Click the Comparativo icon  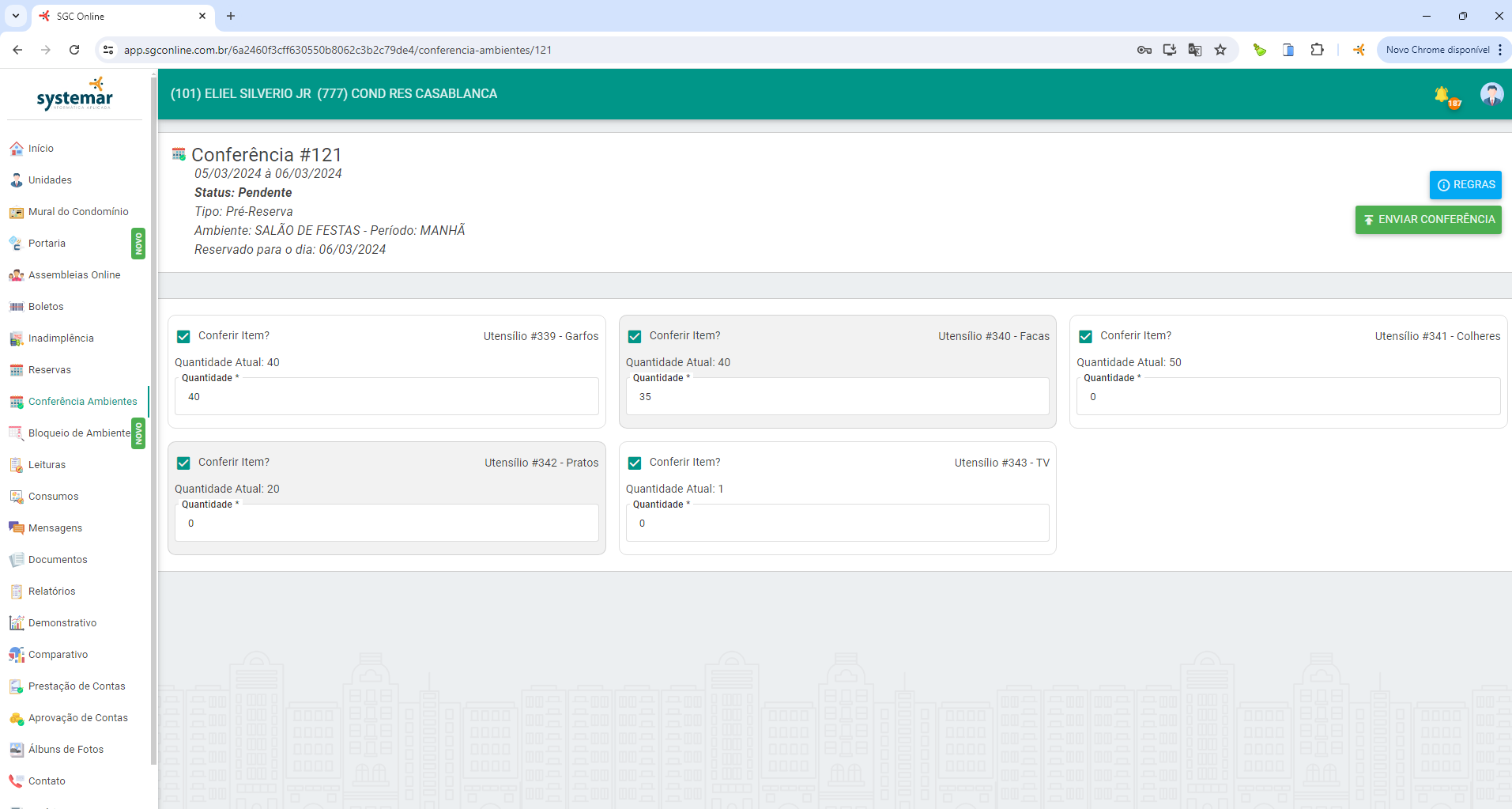click(x=16, y=655)
